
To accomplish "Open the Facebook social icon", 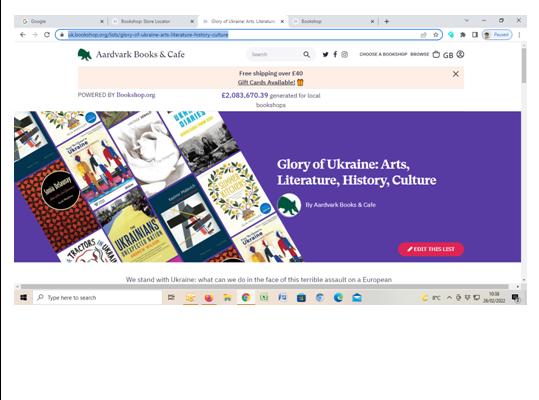I will tap(335, 54).
